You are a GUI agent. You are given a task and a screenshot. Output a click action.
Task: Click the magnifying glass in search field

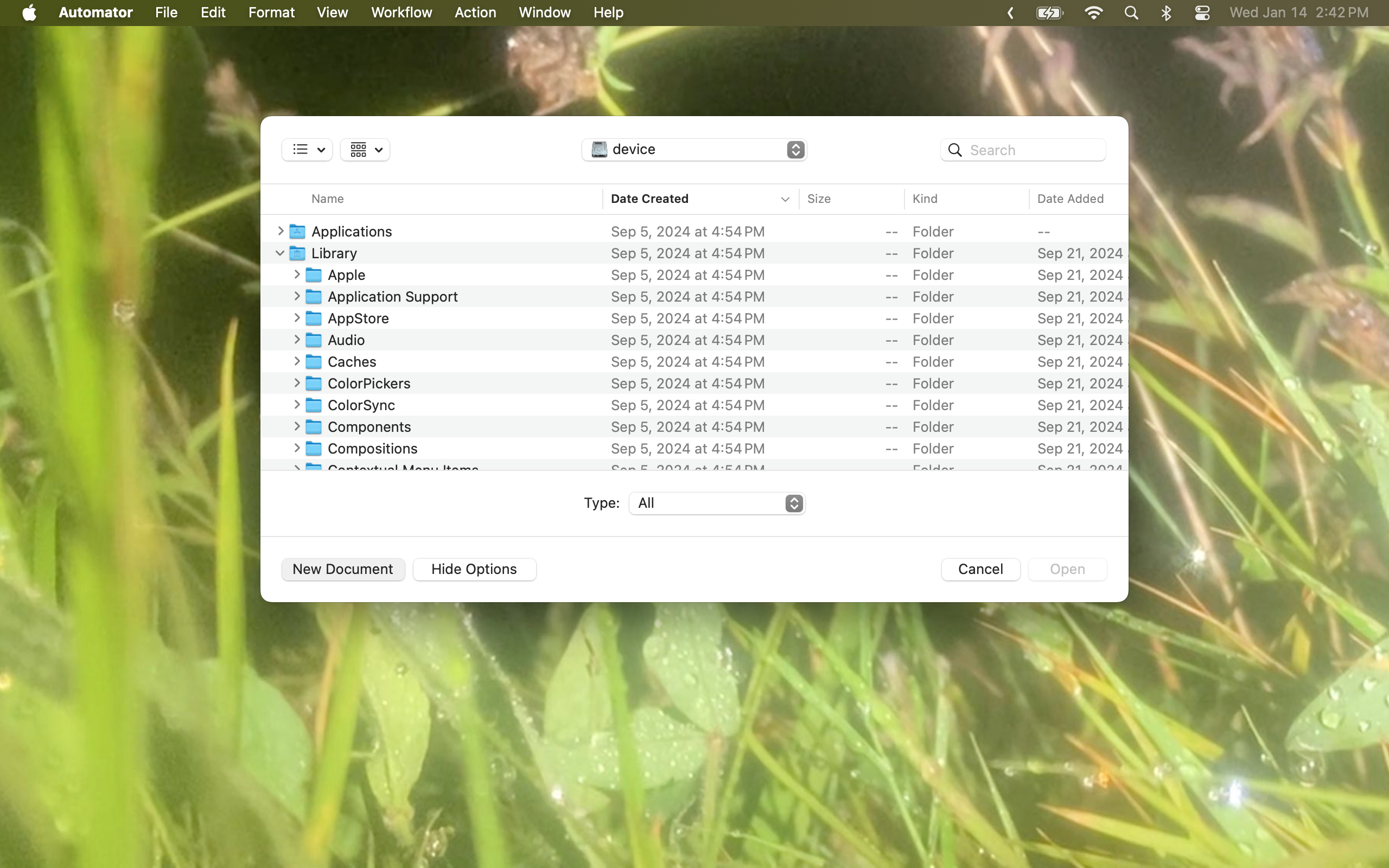tap(954, 149)
